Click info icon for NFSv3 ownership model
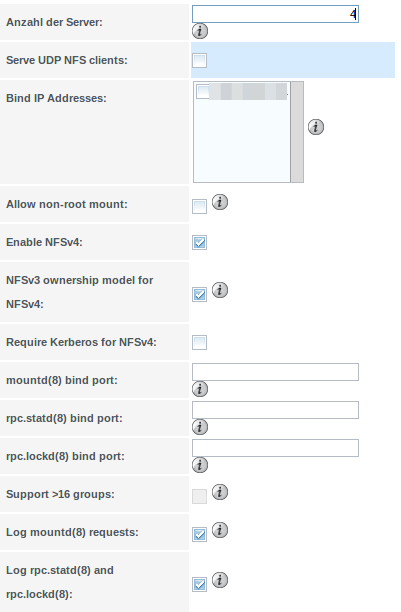 pyautogui.click(x=220, y=290)
